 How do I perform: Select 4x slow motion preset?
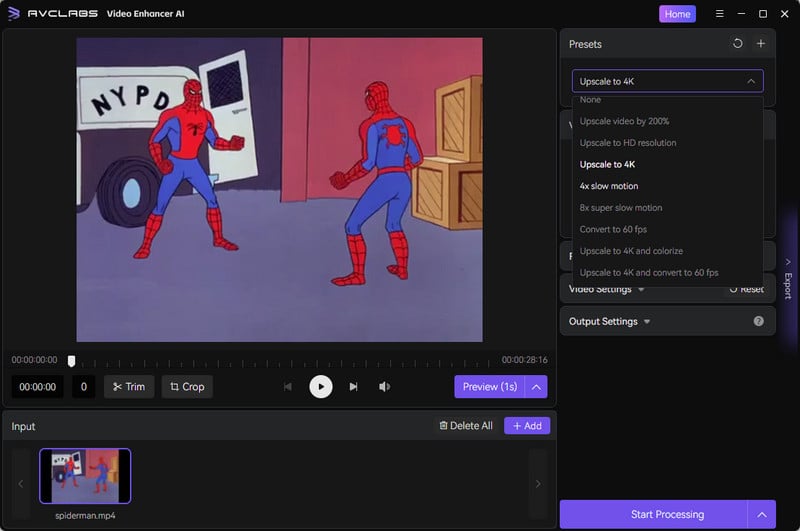click(x=667, y=186)
